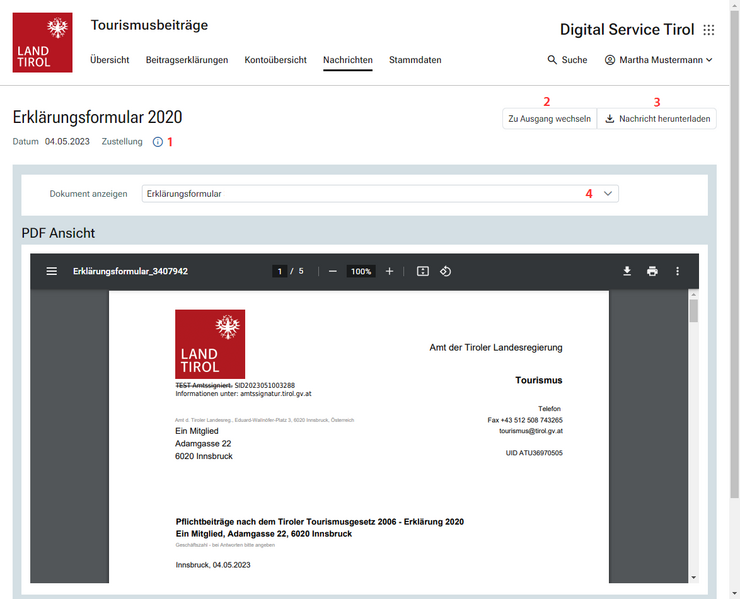This screenshot has width=740, height=599.
Task: Click the Zustellung info icon
Action: (x=157, y=142)
